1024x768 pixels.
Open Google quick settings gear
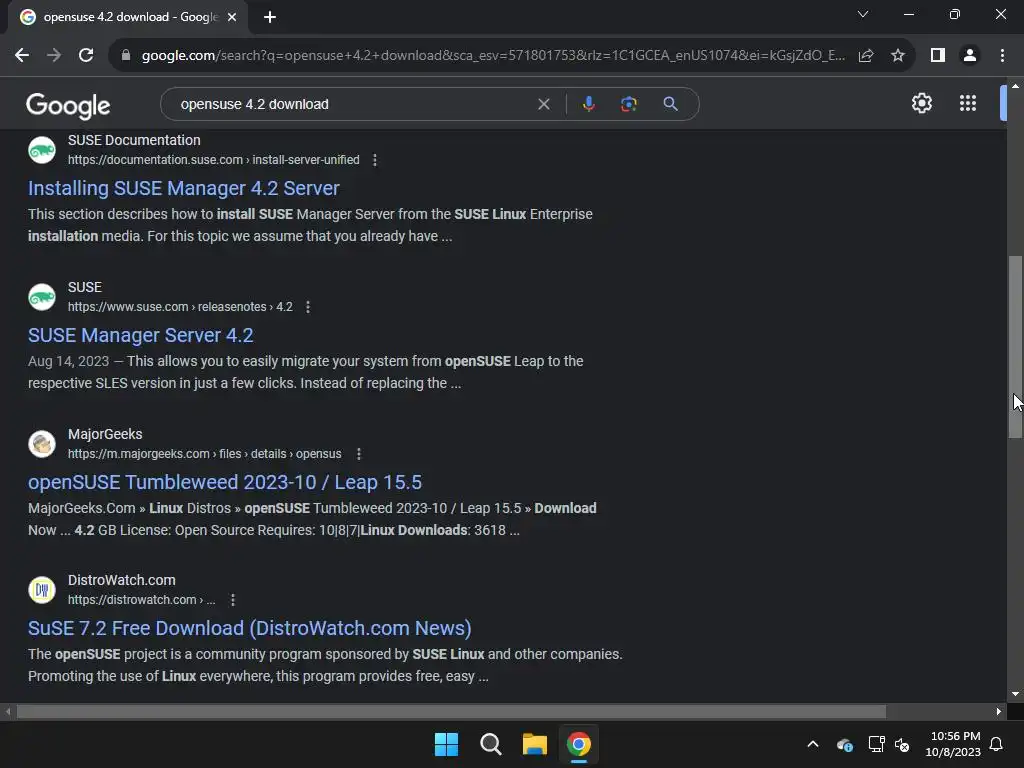[x=921, y=103]
